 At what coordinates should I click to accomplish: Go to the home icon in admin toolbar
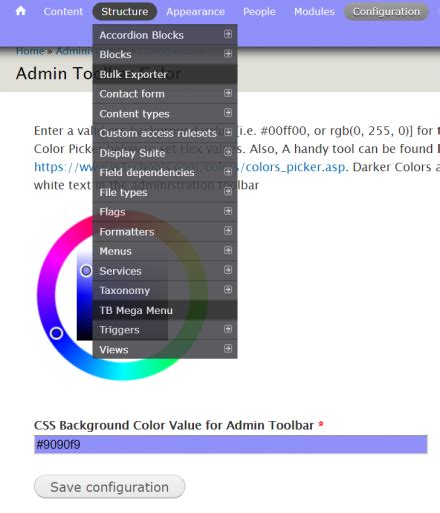click(21, 11)
